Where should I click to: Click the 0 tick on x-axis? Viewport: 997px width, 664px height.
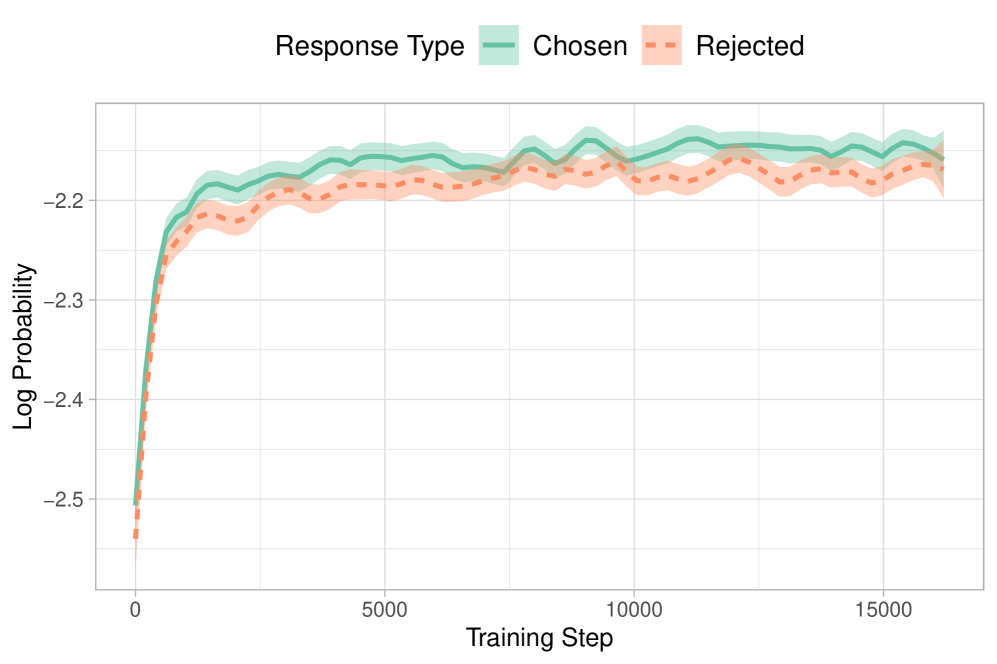(x=135, y=611)
